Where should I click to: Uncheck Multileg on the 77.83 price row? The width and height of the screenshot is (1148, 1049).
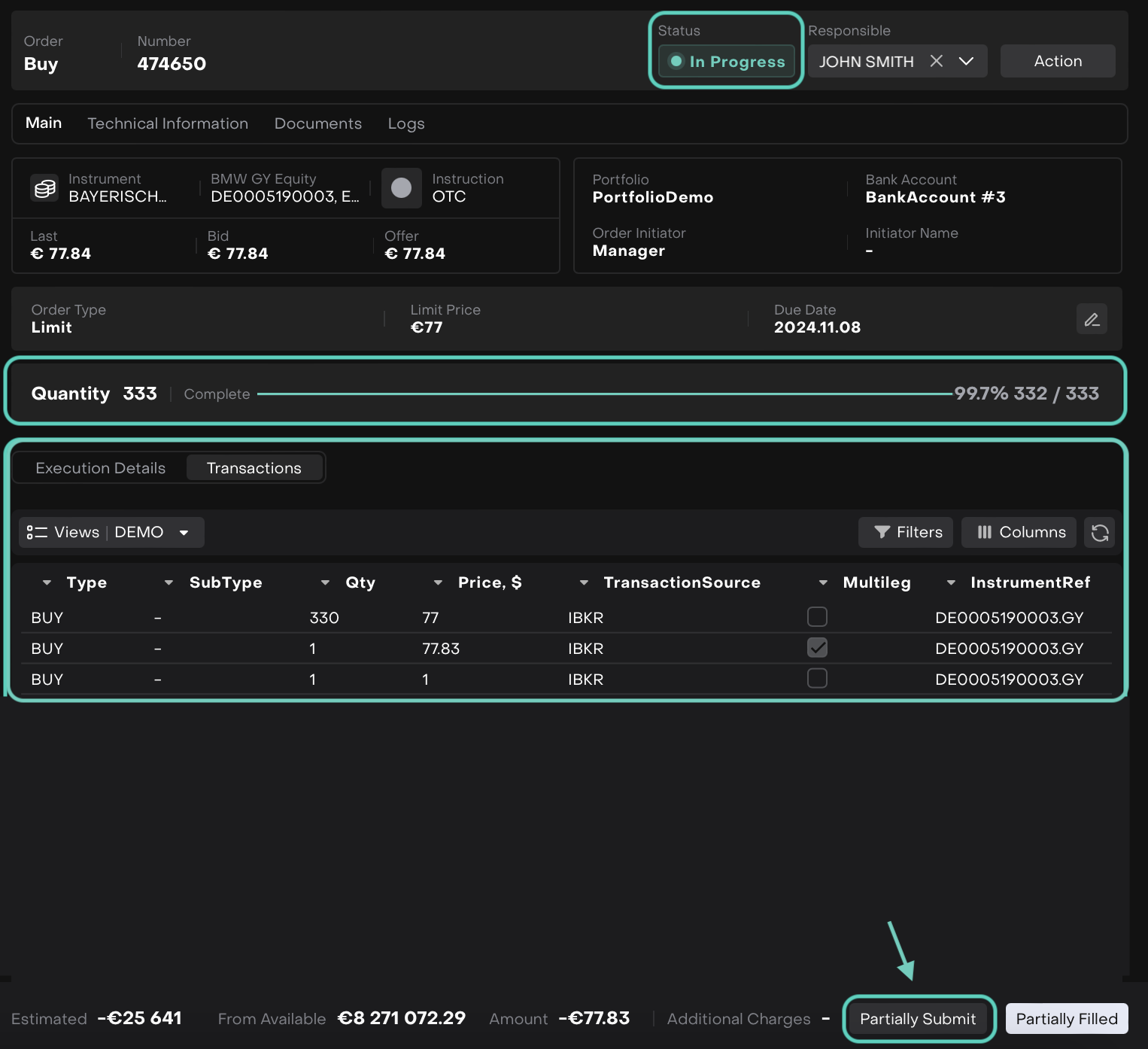[817, 648]
